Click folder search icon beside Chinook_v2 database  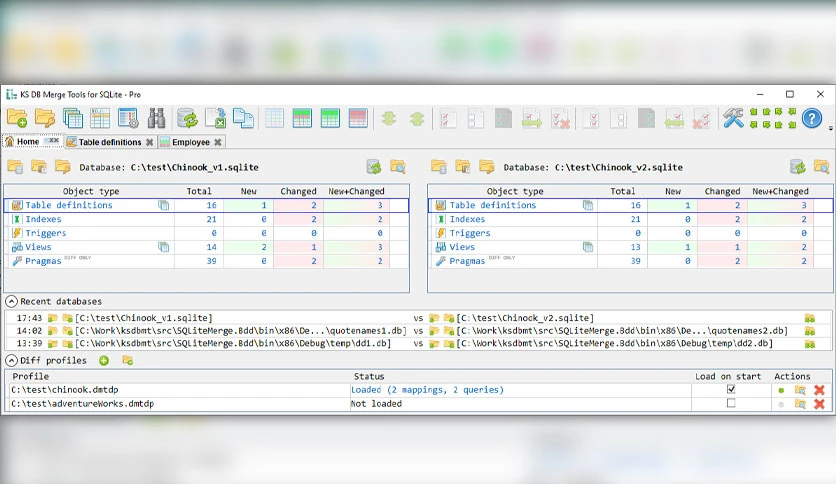pyautogui.click(x=822, y=167)
